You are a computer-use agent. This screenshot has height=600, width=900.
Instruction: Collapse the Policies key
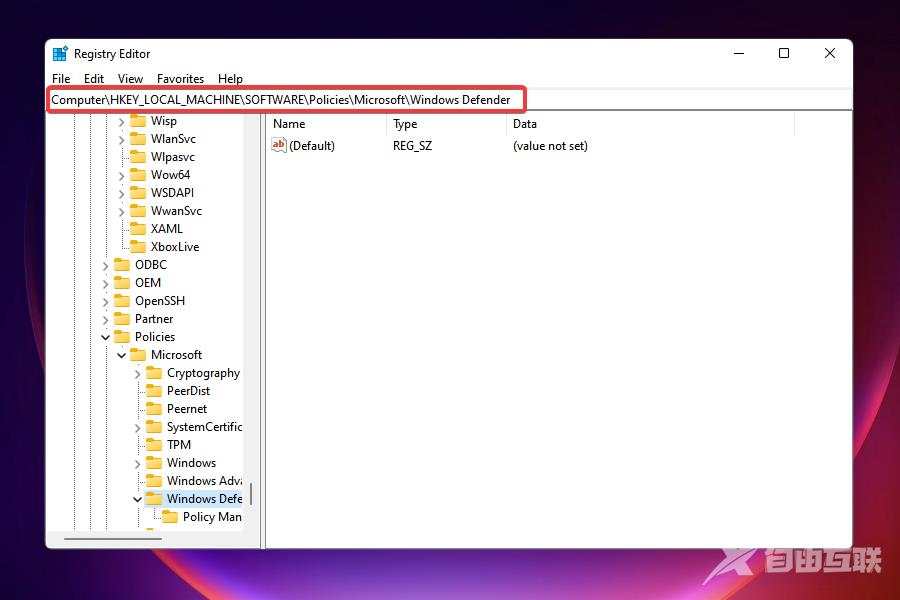pyautogui.click(x=105, y=336)
